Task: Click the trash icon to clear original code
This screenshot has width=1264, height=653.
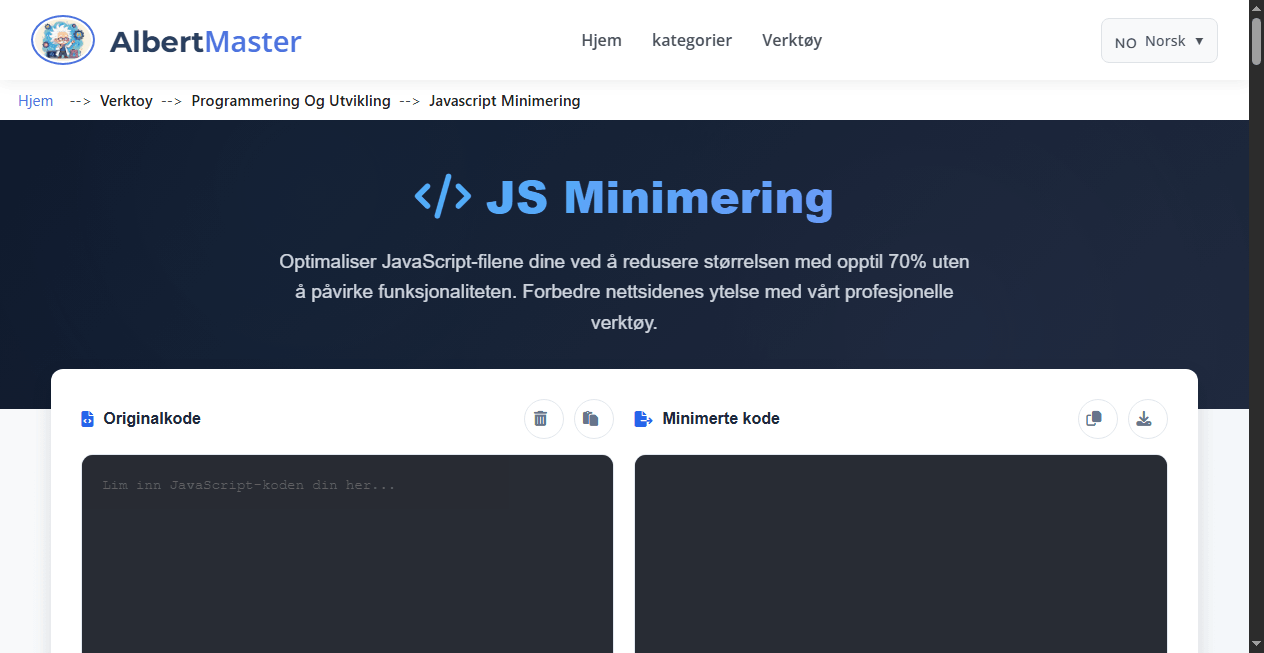Action: tap(543, 419)
